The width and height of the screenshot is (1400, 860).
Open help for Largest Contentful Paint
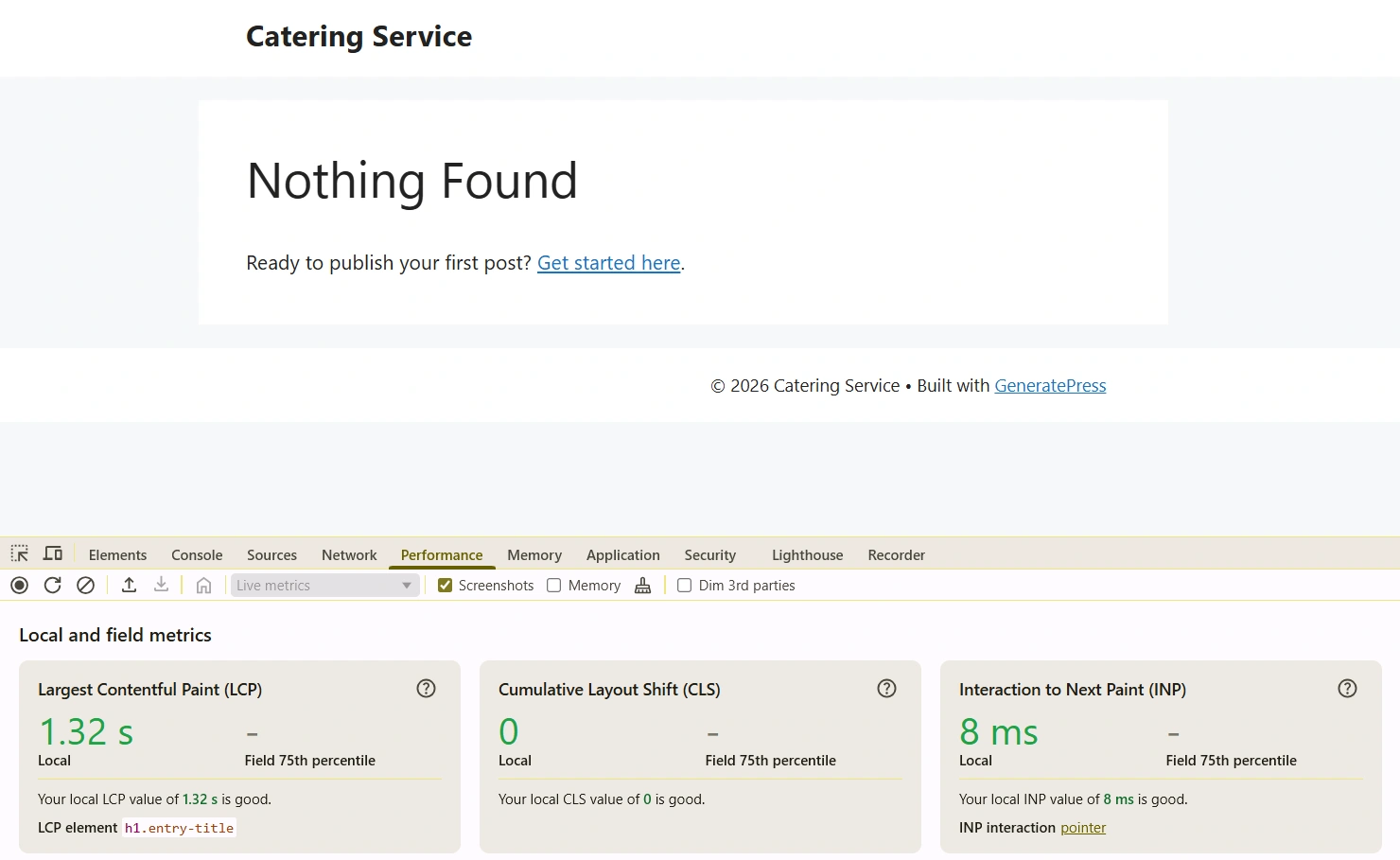tap(427, 689)
